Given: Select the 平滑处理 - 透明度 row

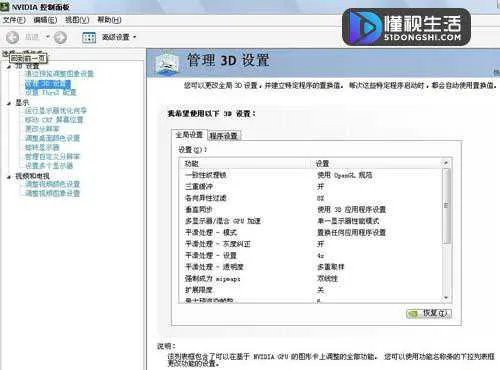Looking at the screenshot, I should [x=311, y=267].
